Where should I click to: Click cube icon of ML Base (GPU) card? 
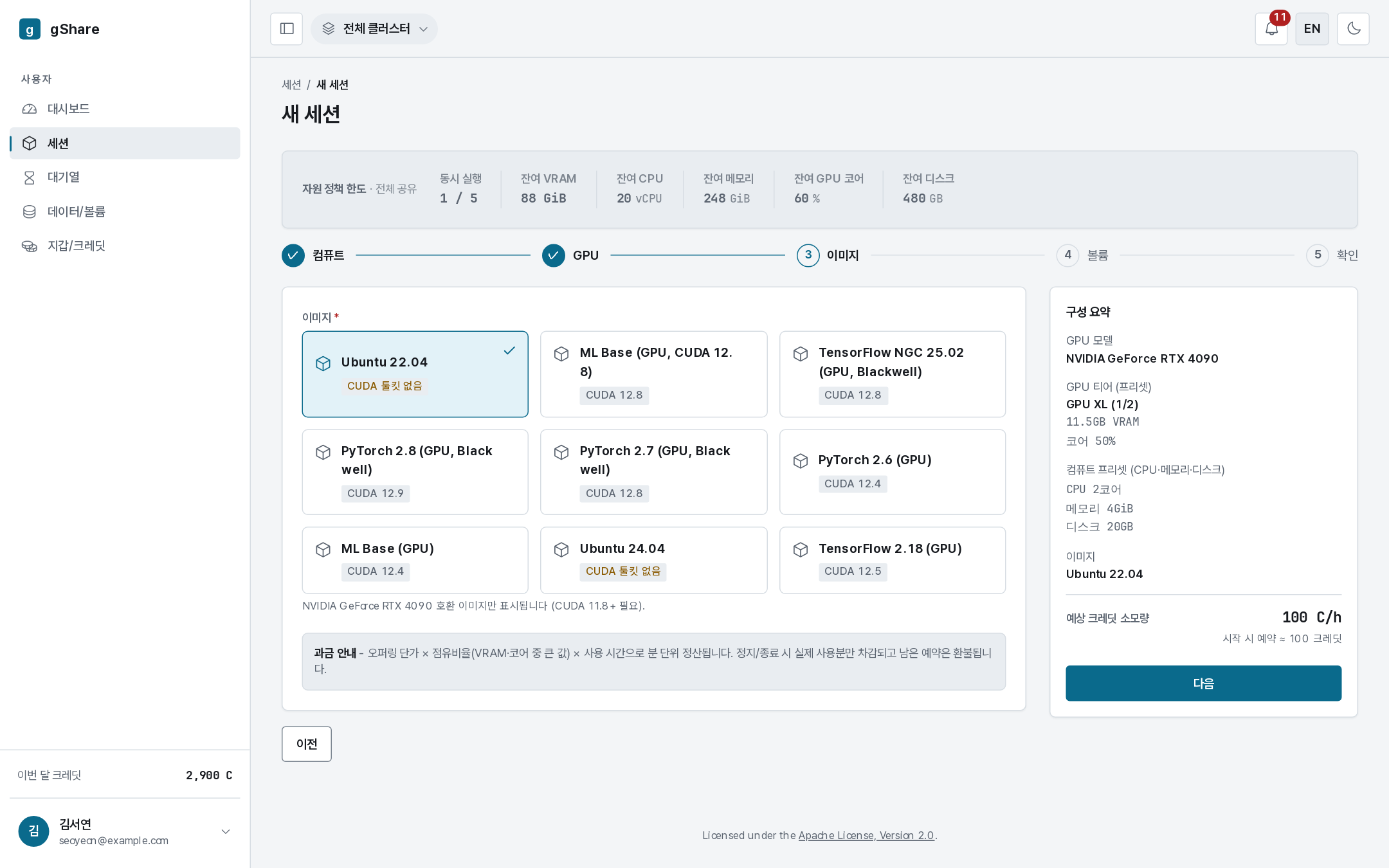tap(323, 549)
